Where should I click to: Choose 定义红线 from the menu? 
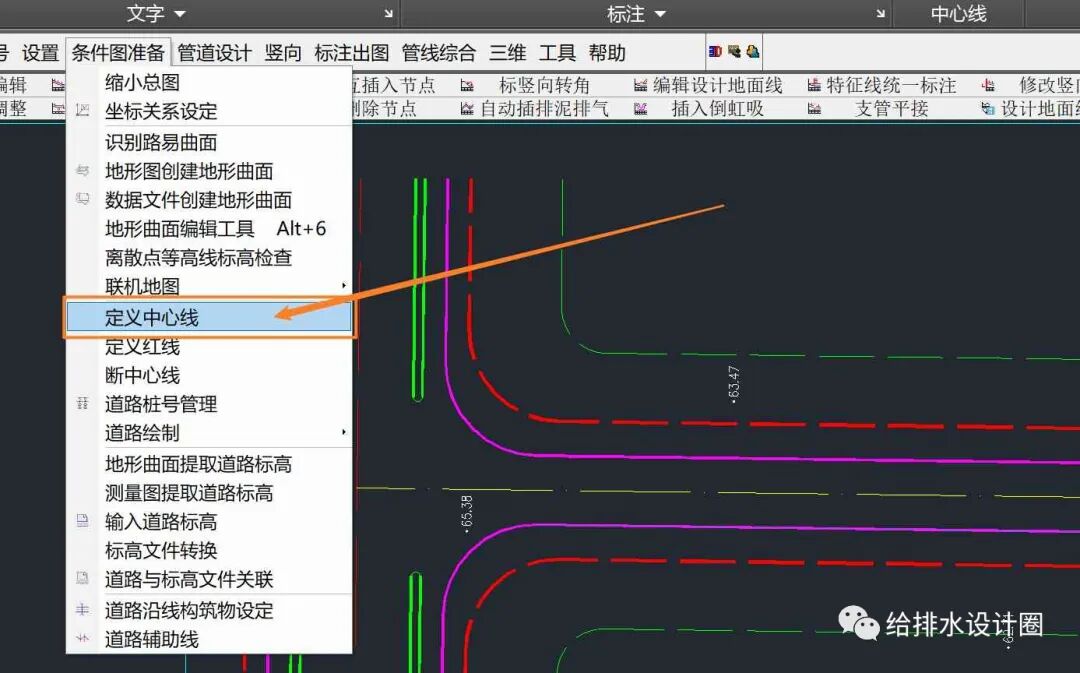pyautogui.click(x=209, y=346)
